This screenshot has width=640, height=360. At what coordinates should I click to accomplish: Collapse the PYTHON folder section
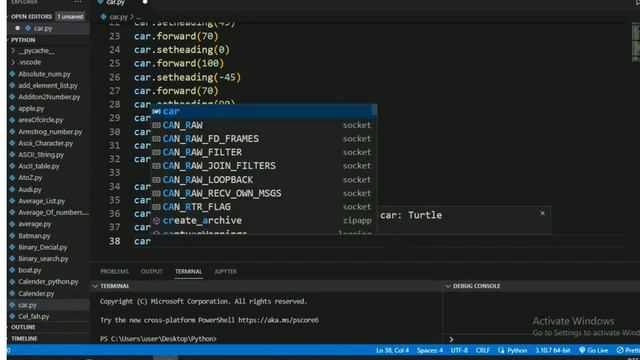tap(23, 40)
